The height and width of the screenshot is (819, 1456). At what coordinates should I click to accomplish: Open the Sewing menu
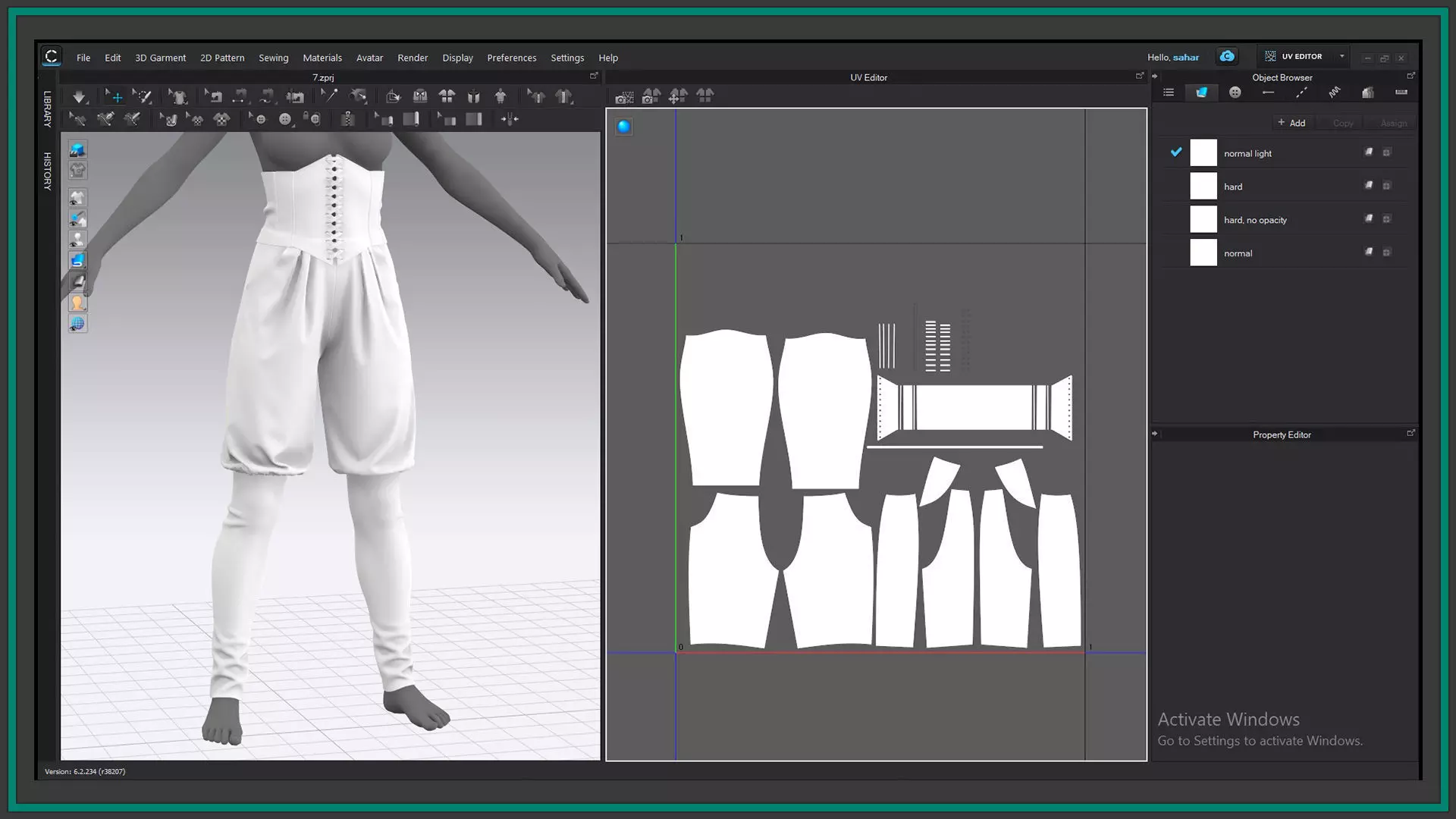(273, 58)
